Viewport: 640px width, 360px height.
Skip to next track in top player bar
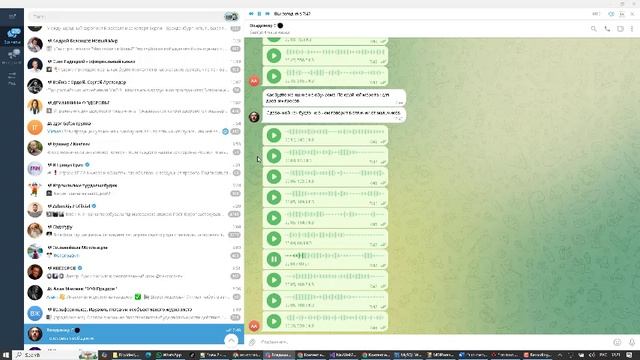point(267,14)
